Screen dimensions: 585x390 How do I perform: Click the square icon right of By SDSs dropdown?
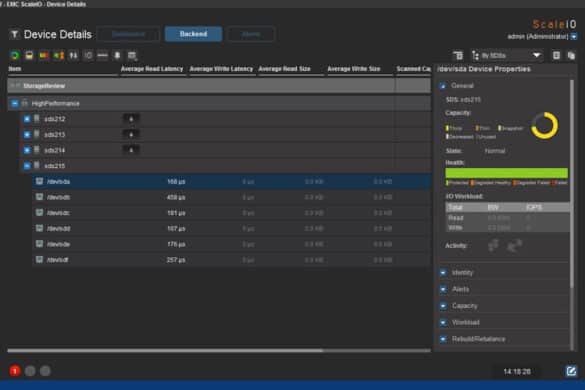tap(556, 56)
